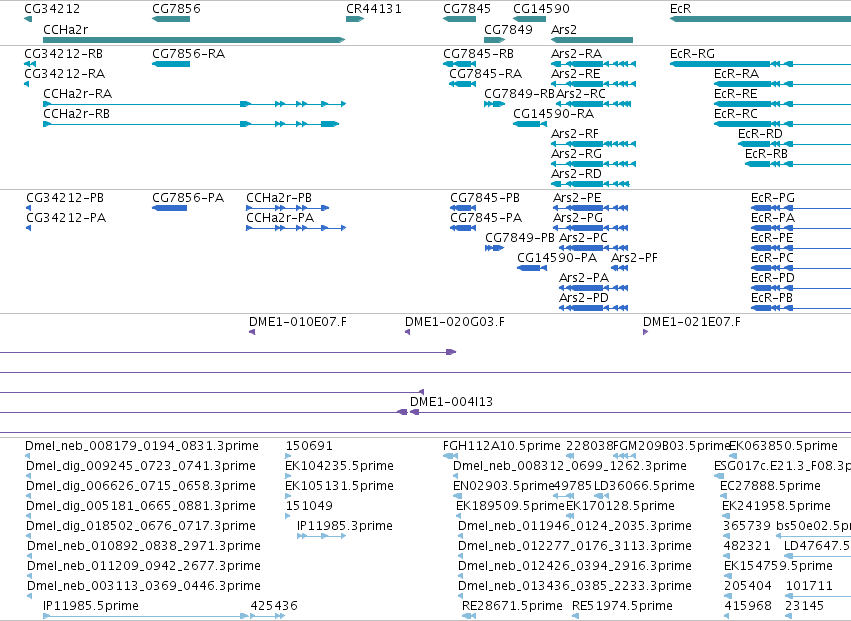
Task: Select the EcR-RA transcript label
Action: point(736,73)
